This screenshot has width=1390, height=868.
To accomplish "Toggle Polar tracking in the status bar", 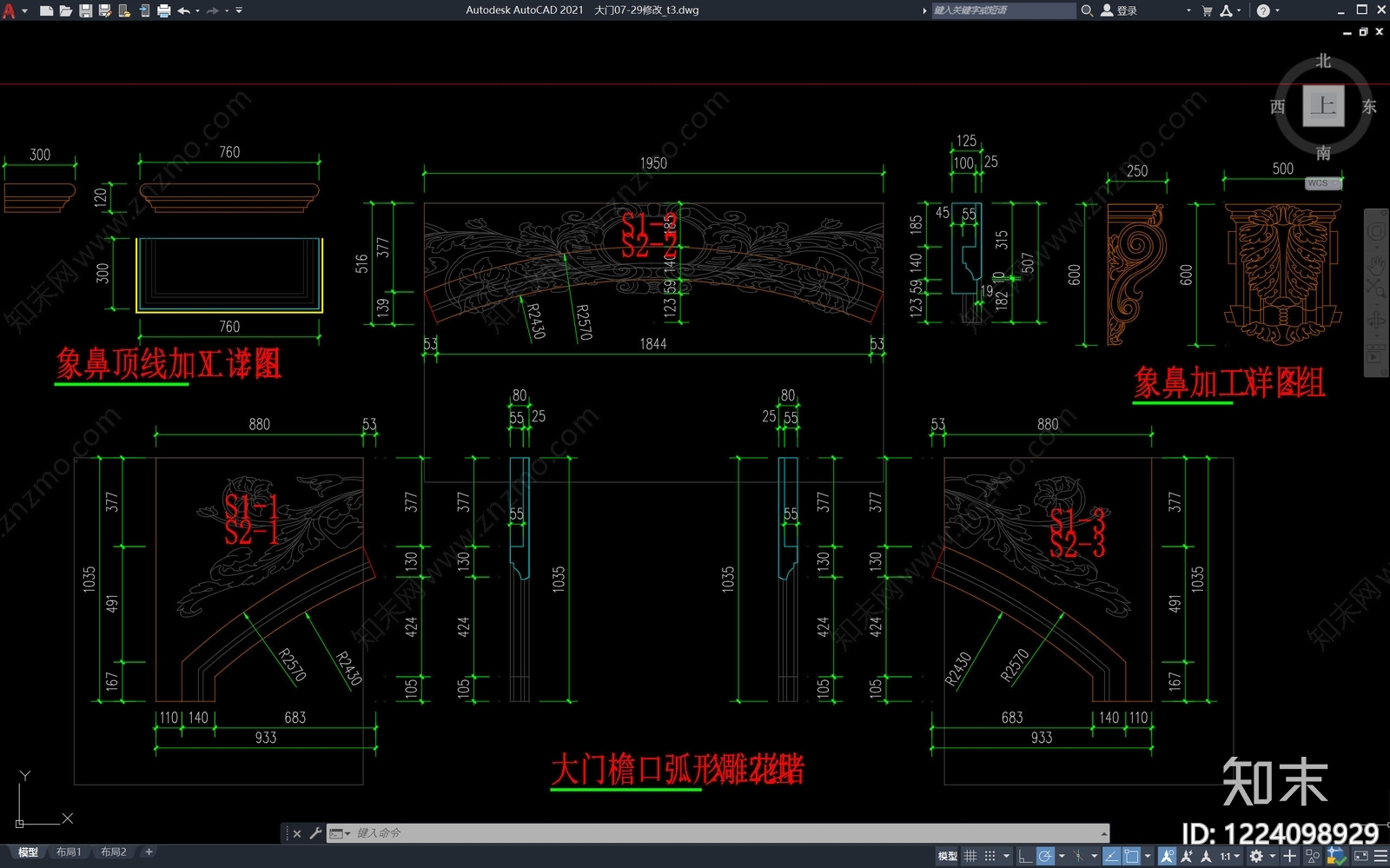I will coord(1045,856).
